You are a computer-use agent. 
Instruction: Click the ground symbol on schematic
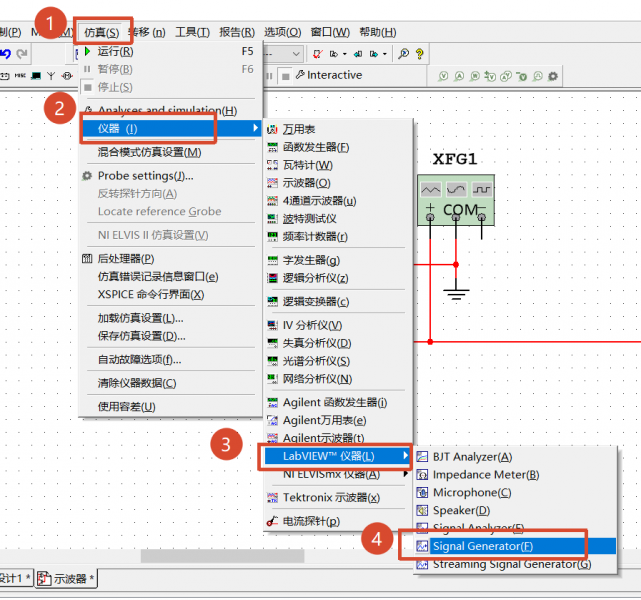click(x=456, y=293)
